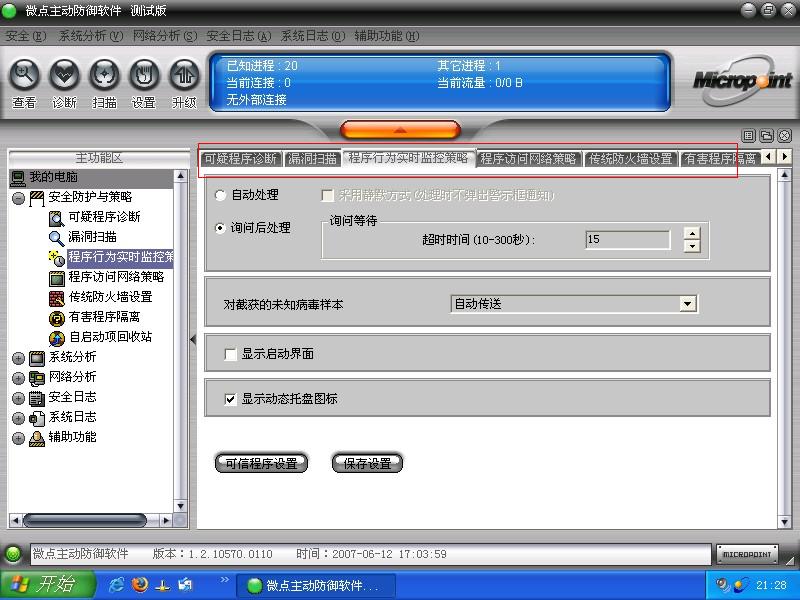Image resolution: width=800 pixels, height=600 pixels.
Task: Open 自启动项回收站 in the sidebar tree
Action: pyautogui.click(x=110, y=337)
